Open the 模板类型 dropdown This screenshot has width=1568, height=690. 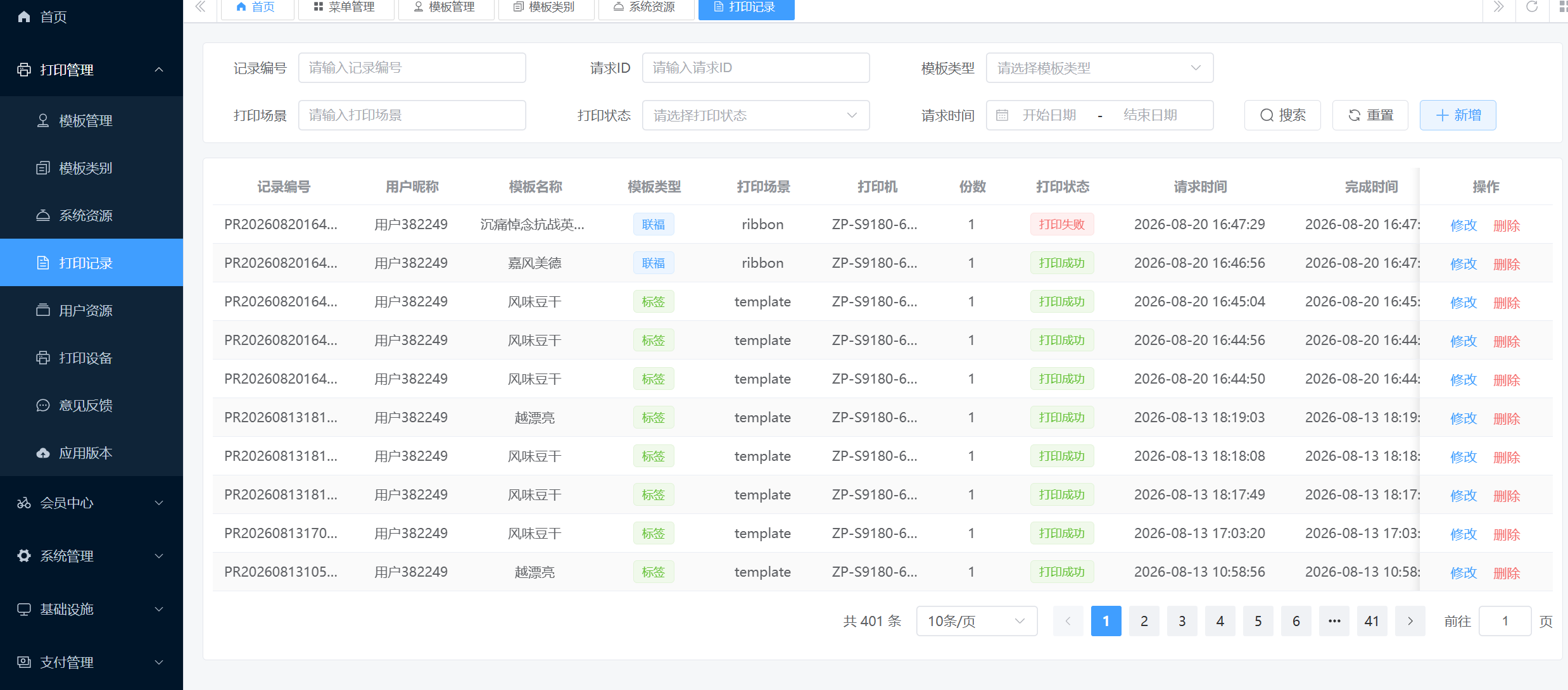click(x=1099, y=68)
